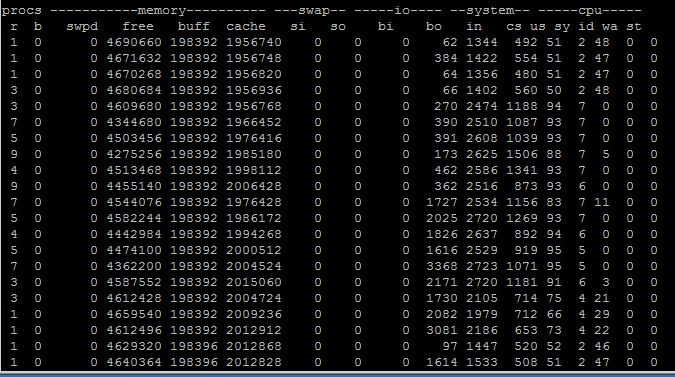Screen dimensions: 675x377
Task: Click free memory value 4362200
Action: tap(134, 266)
